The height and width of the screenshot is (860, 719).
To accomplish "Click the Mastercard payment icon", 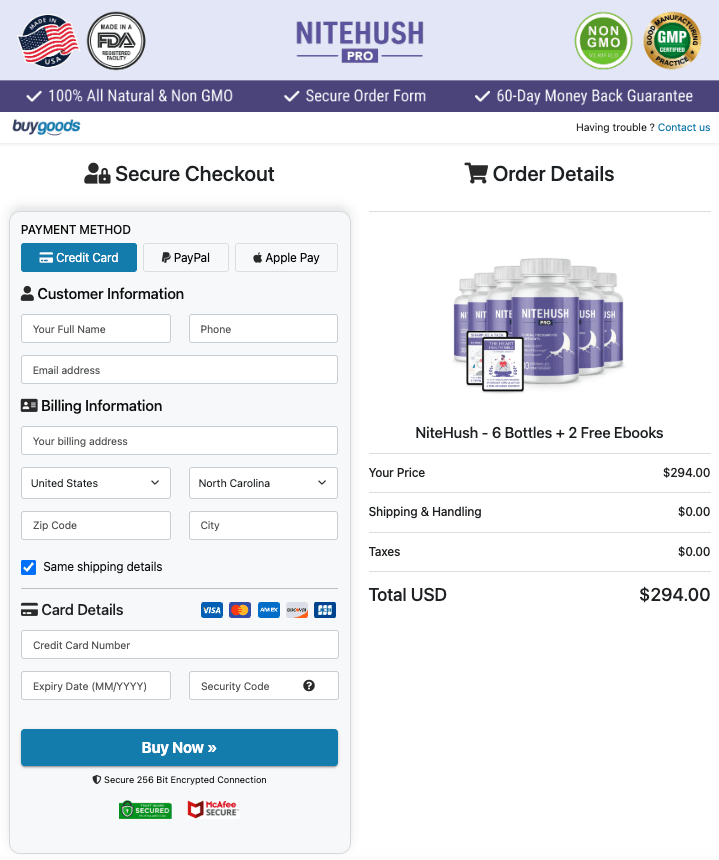I will (239, 609).
